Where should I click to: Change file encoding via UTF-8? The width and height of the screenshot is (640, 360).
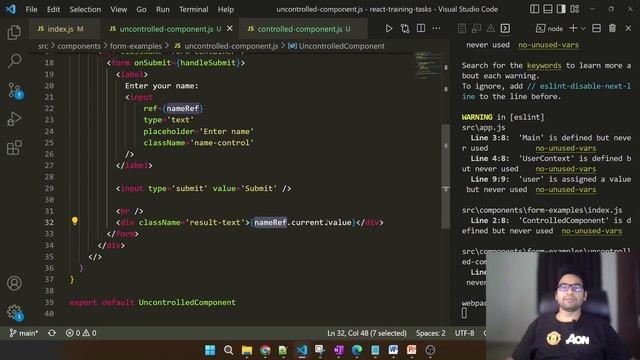(x=464, y=333)
